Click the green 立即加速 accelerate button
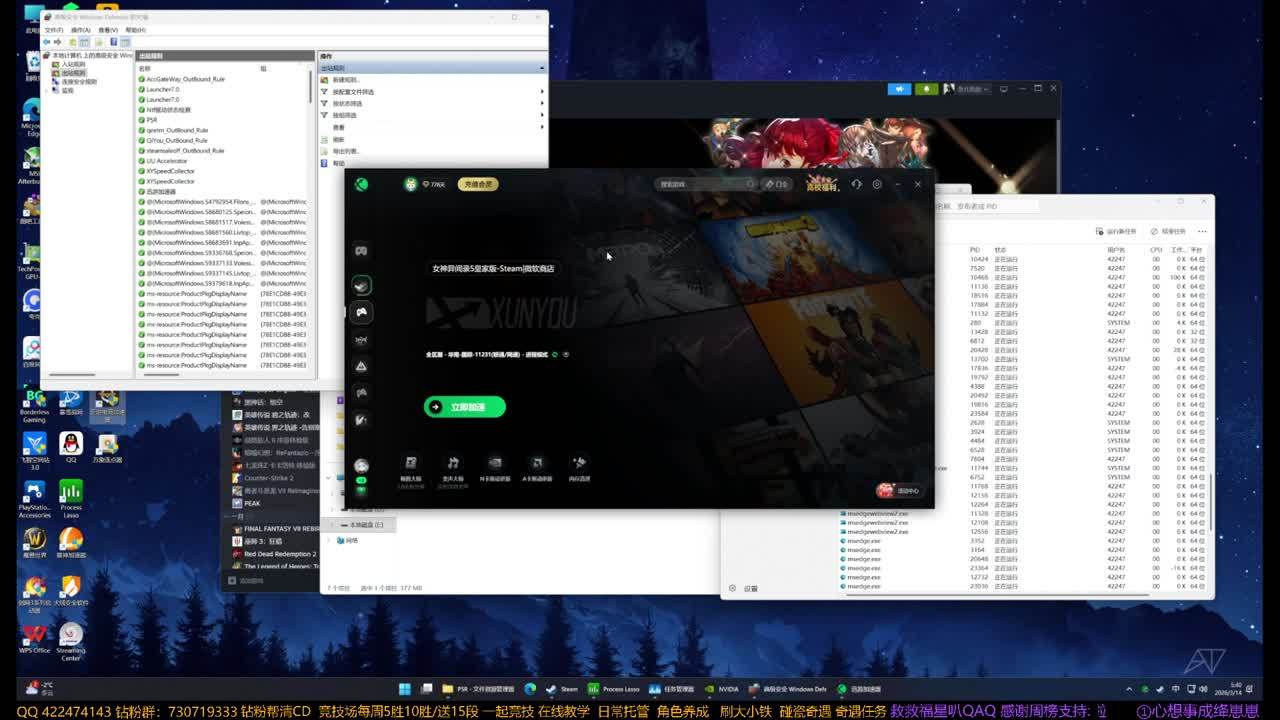Image resolution: width=1280 pixels, height=720 pixels. (x=464, y=407)
